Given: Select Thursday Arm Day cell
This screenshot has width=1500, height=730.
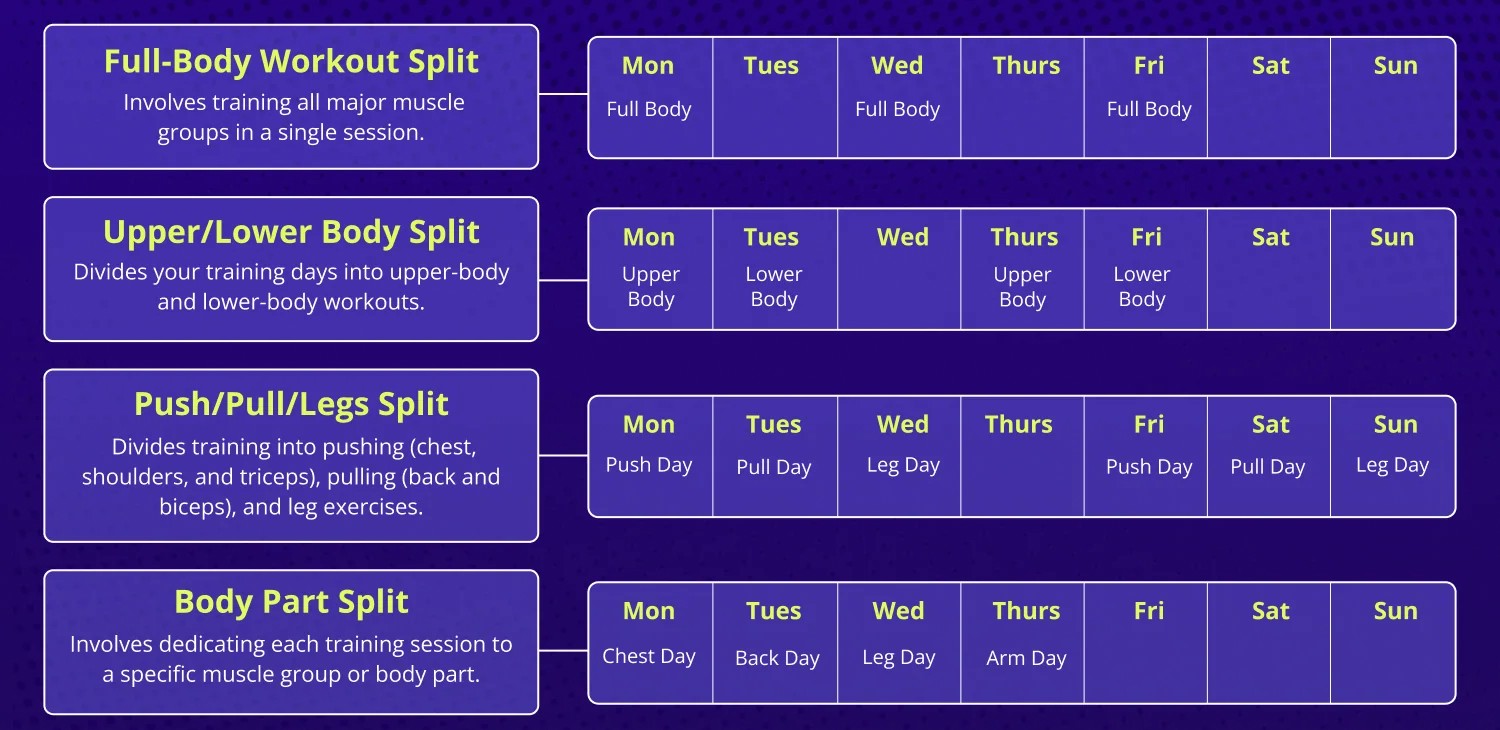Looking at the screenshot, I should point(1023,643).
